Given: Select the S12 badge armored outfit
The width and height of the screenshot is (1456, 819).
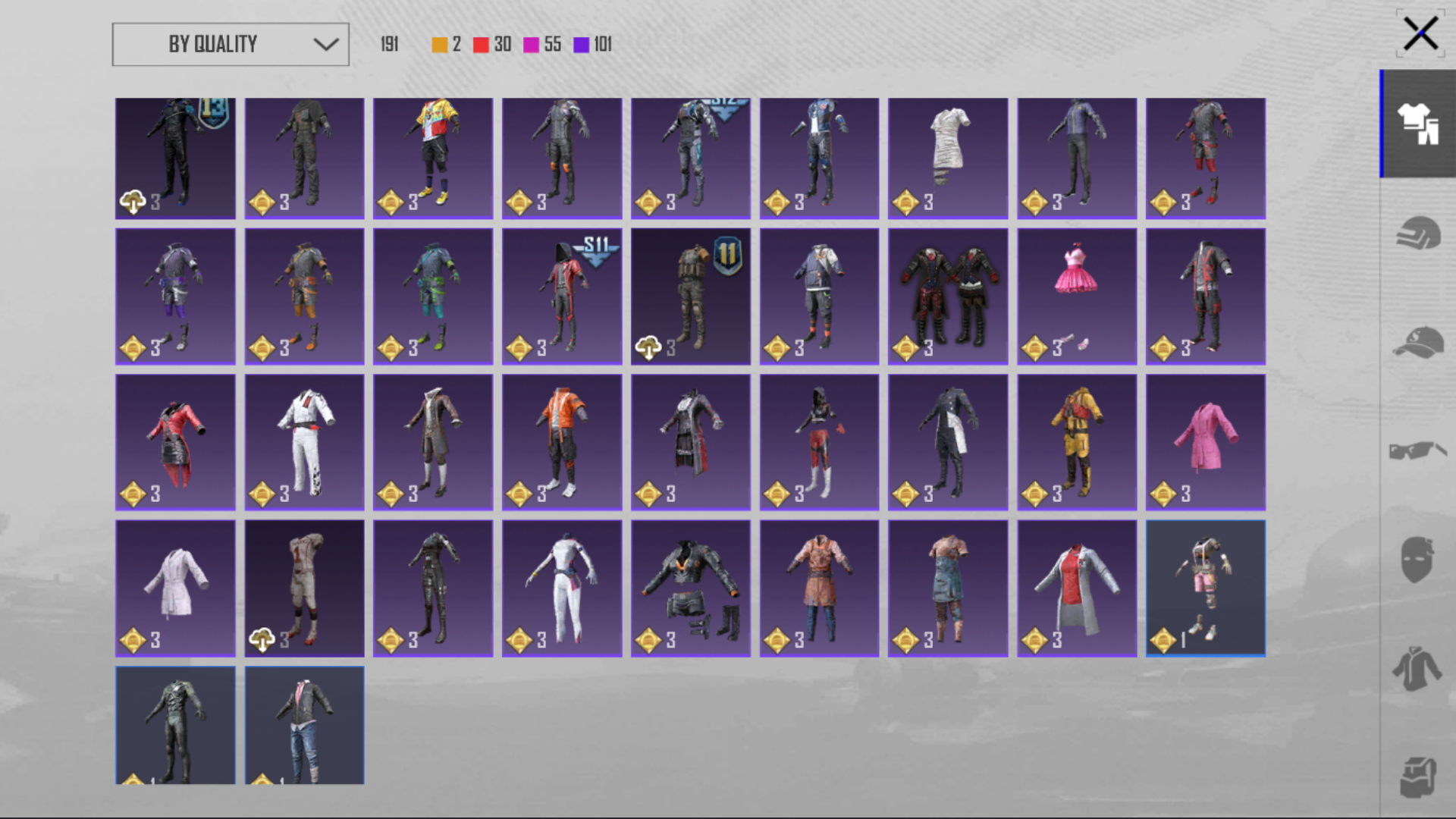Looking at the screenshot, I should click(691, 158).
